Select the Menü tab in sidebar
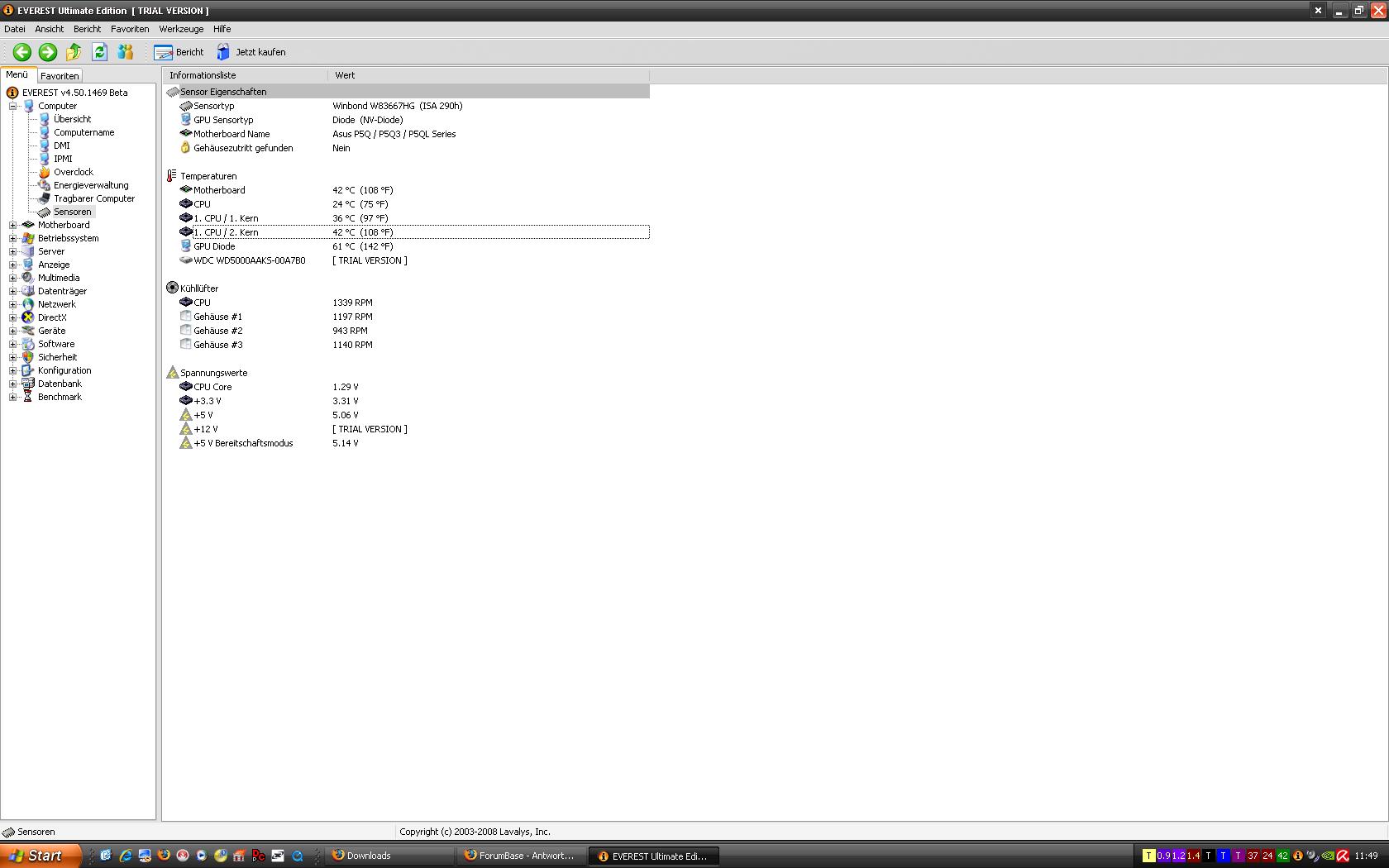The height and width of the screenshot is (868, 1389). tap(17, 74)
